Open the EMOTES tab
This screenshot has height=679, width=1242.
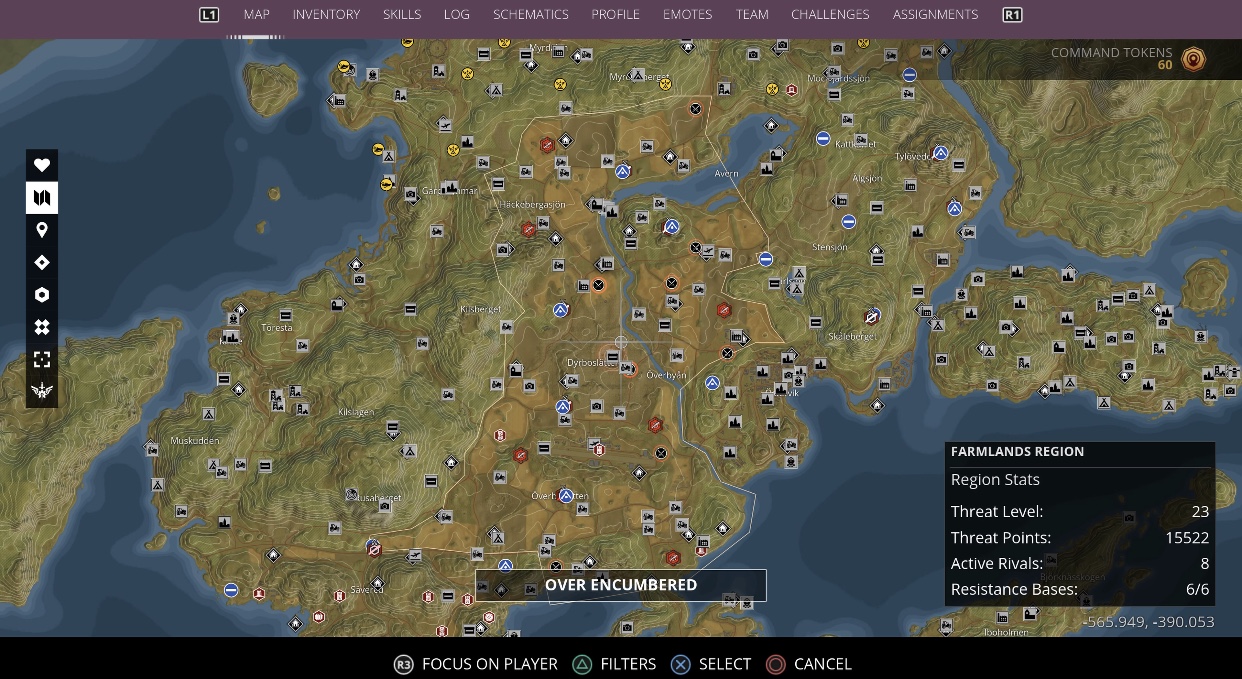[x=688, y=15]
